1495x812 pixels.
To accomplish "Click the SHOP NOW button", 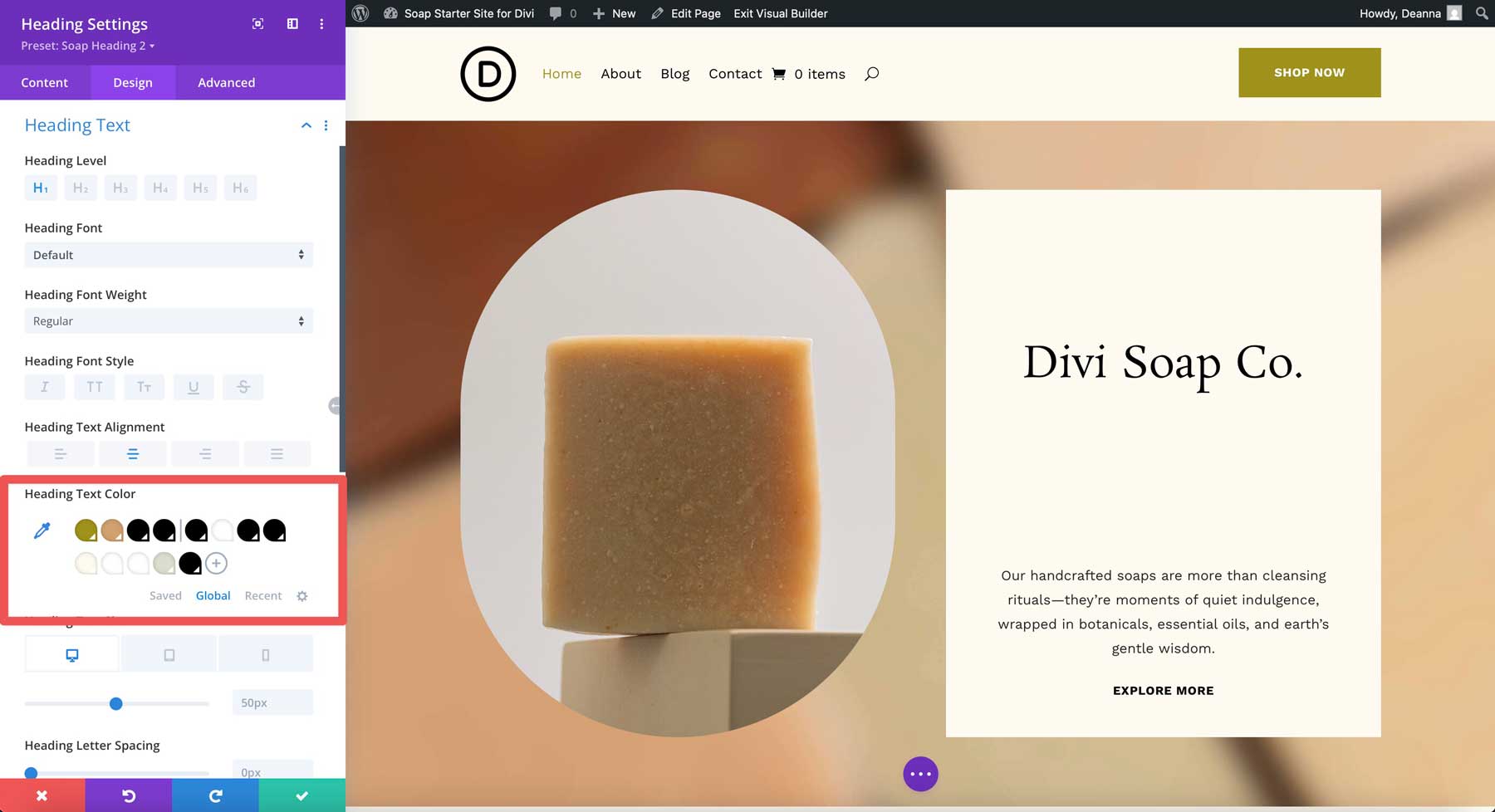I will point(1309,72).
